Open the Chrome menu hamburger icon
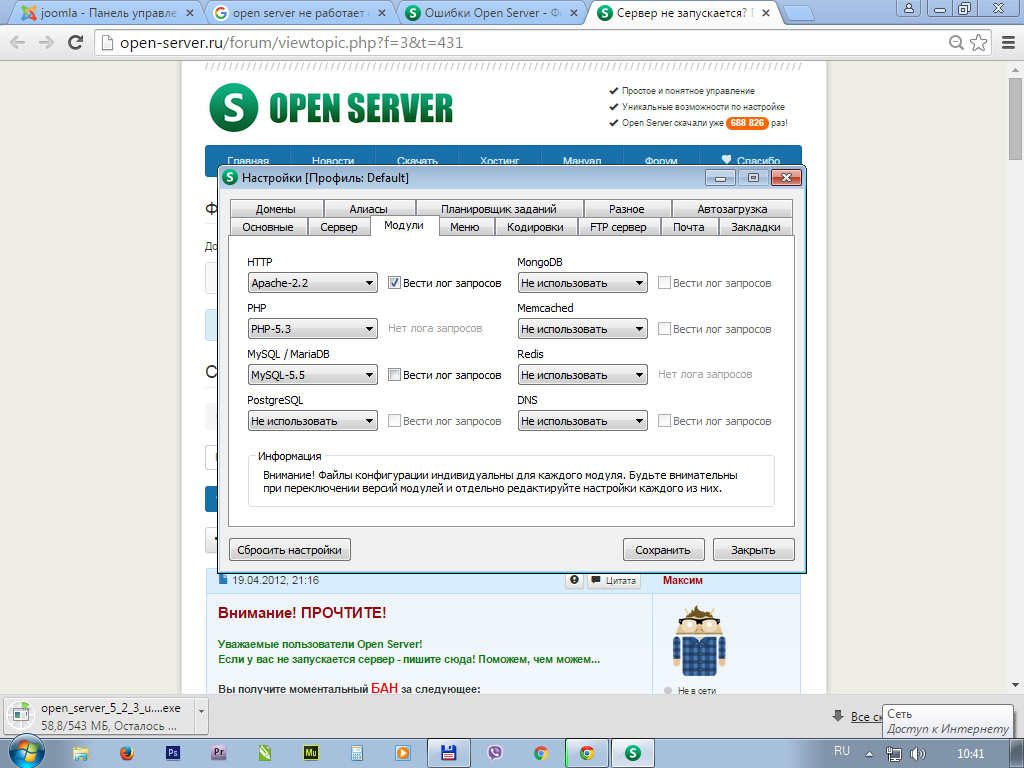1024x768 pixels. pos(1004,43)
